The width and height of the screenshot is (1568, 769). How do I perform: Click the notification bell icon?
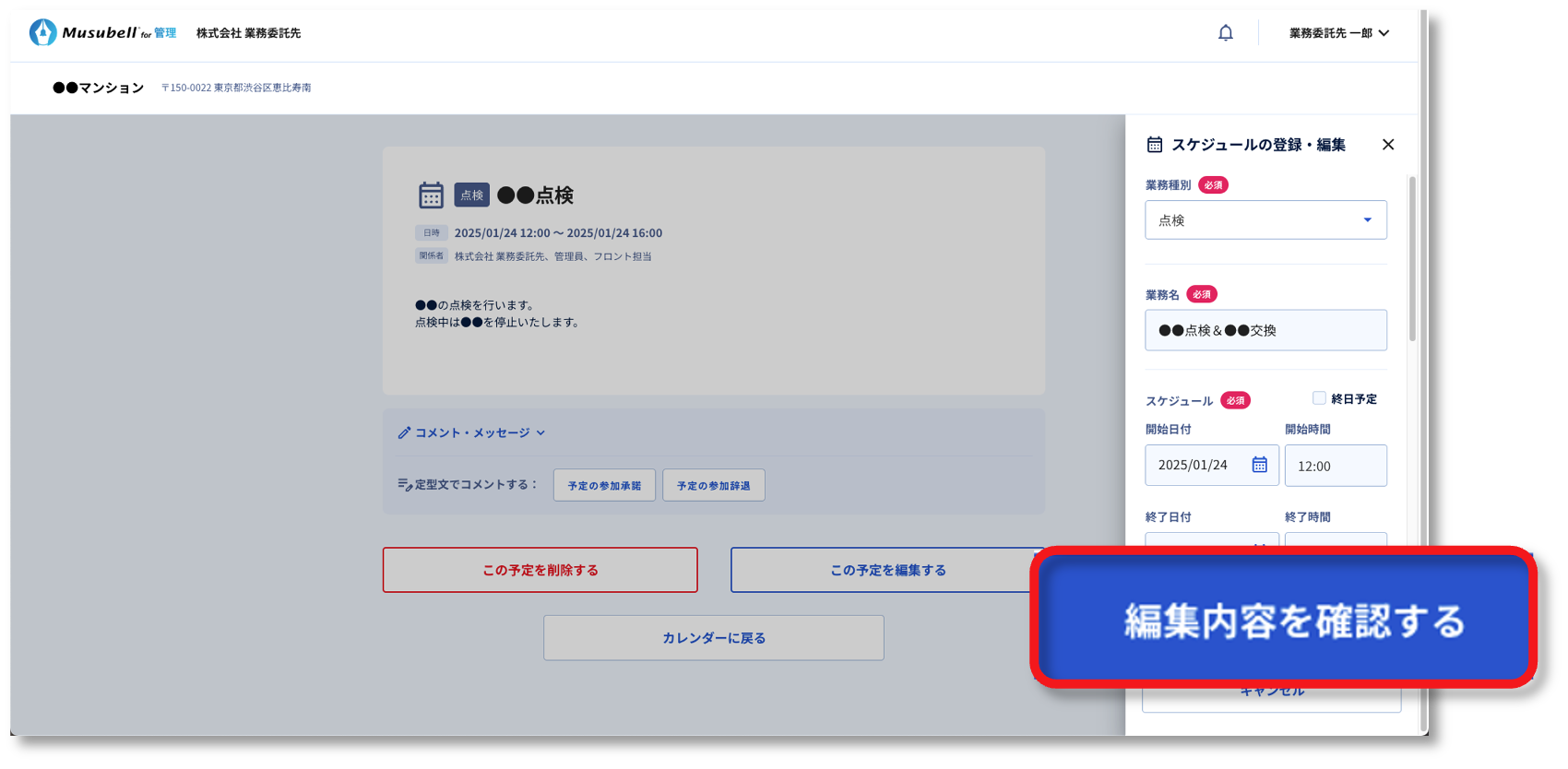coord(1225,33)
